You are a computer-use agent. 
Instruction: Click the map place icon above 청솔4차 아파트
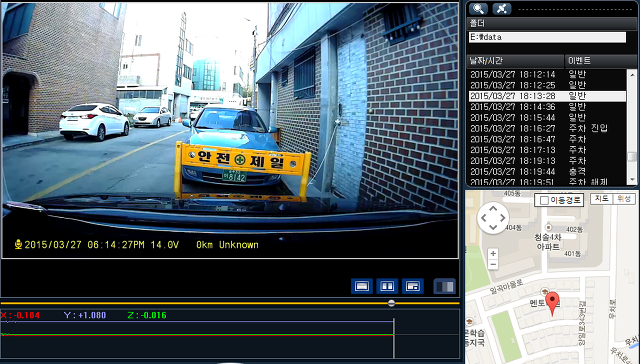click(x=549, y=227)
